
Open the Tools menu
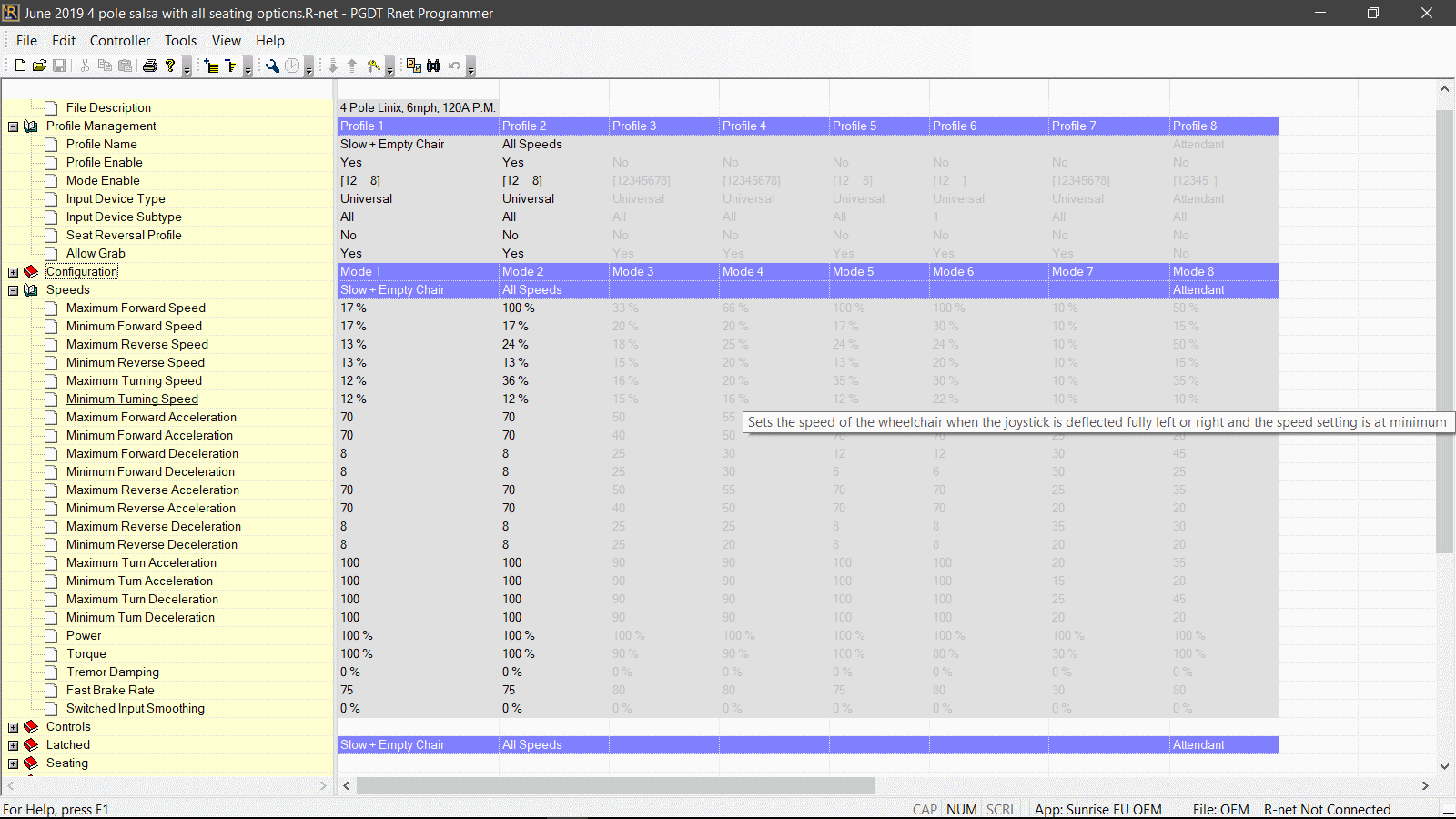coord(180,41)
